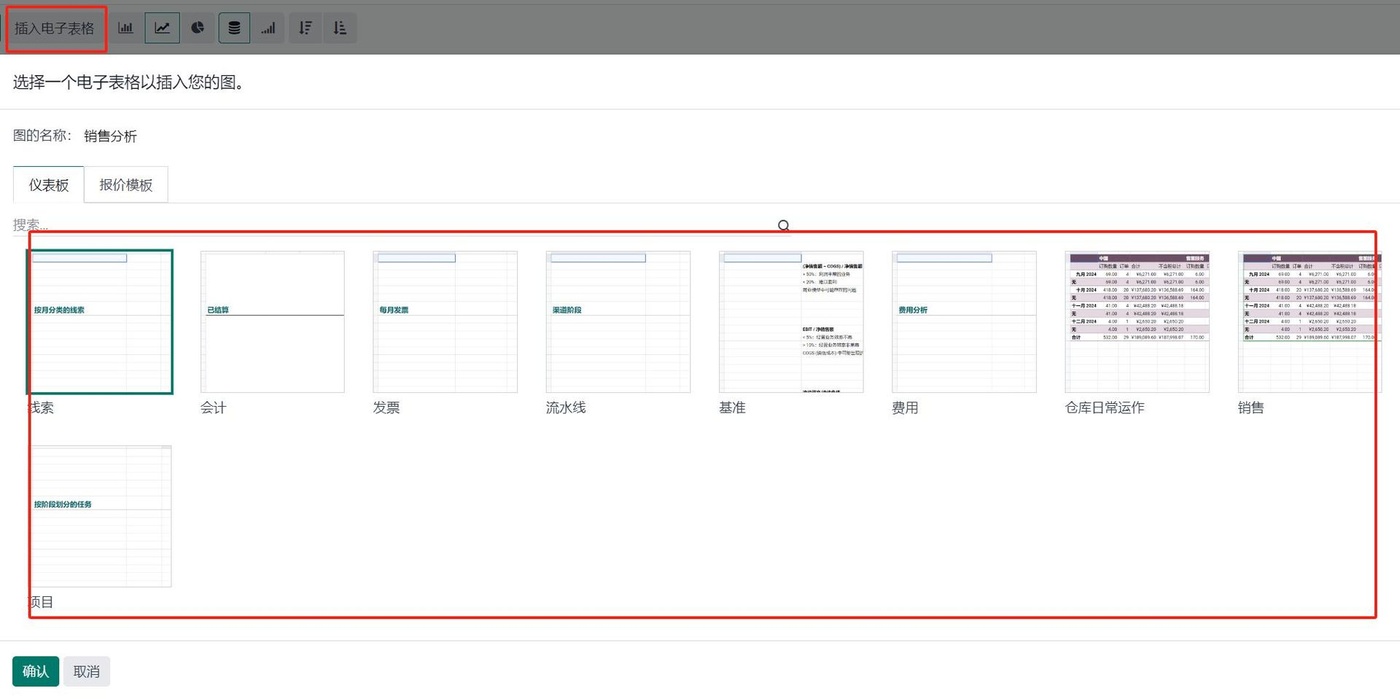The image size is (1400, 699).
Task: Switch to pie chart view
Action: tap(198, 28)
